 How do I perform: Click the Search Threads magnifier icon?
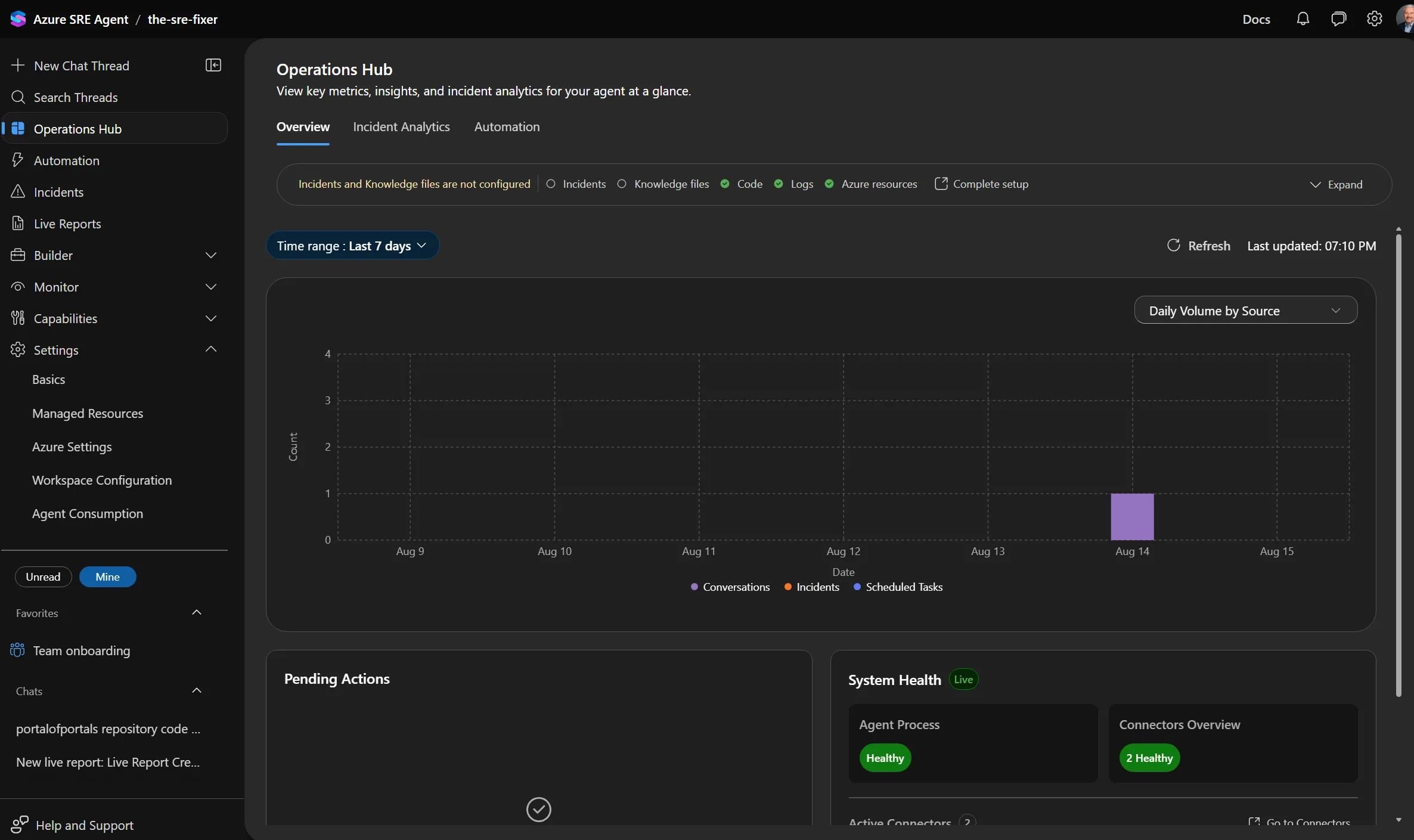click(18, 97)
